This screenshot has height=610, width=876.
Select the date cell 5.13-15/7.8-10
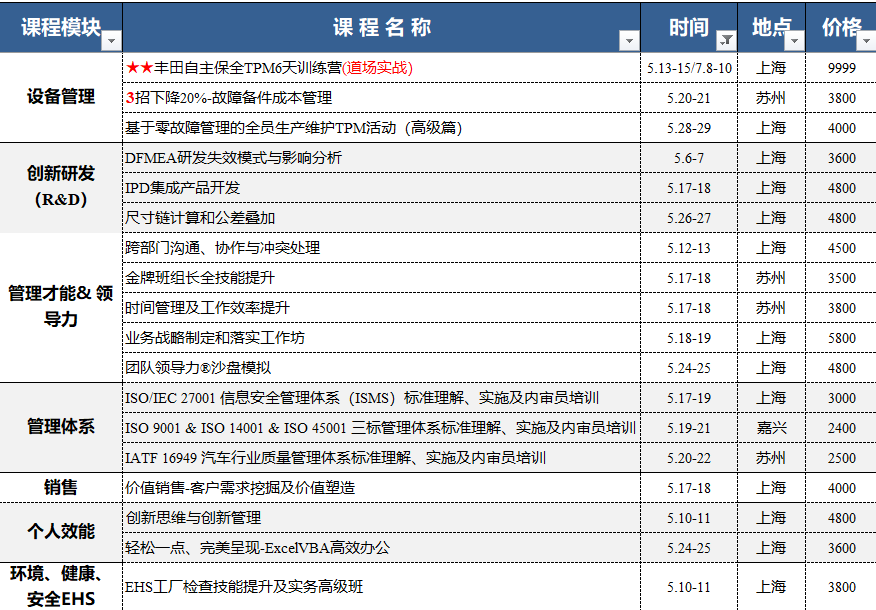(689, 68)
